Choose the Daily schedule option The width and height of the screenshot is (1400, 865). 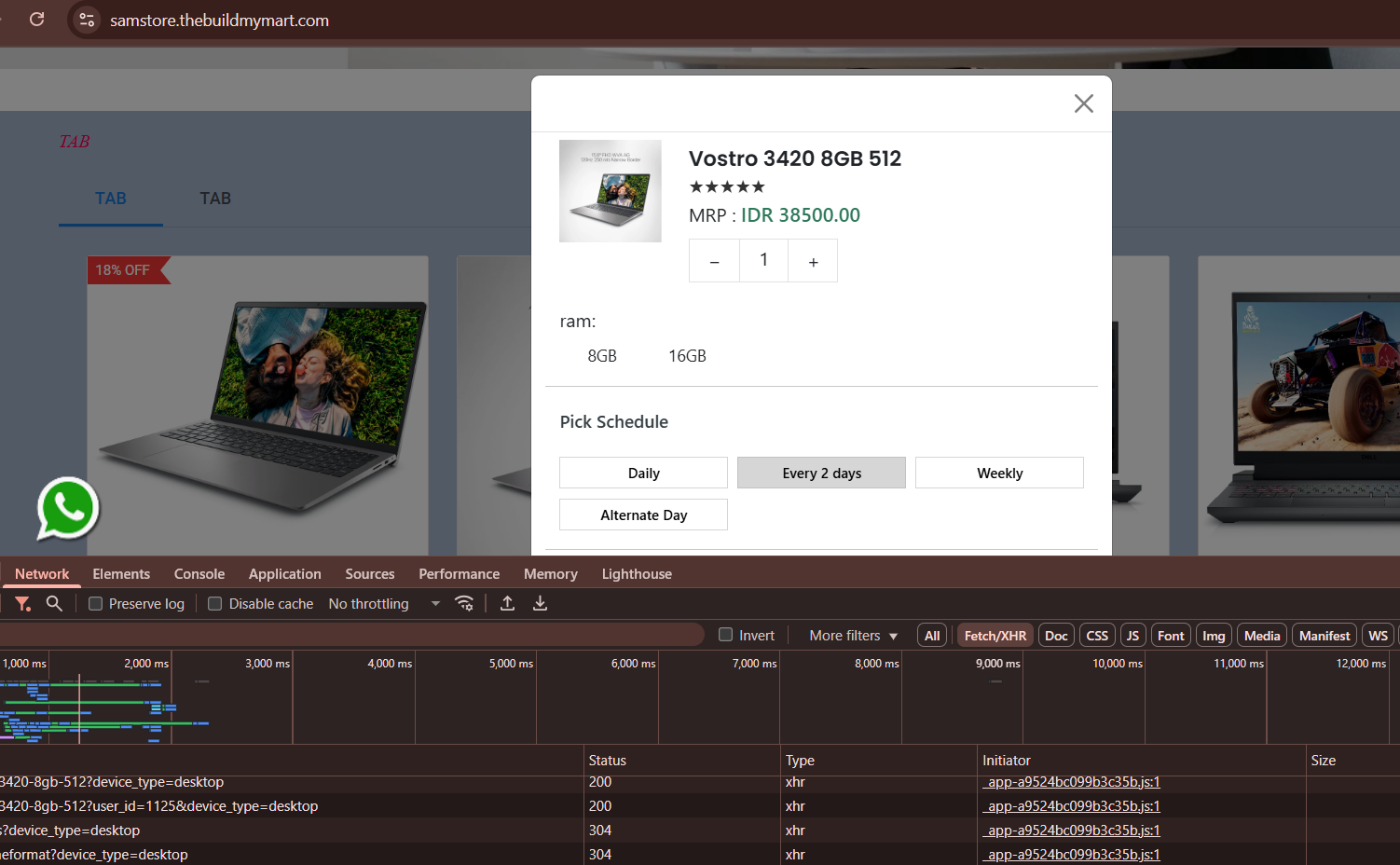coord(643,473)
